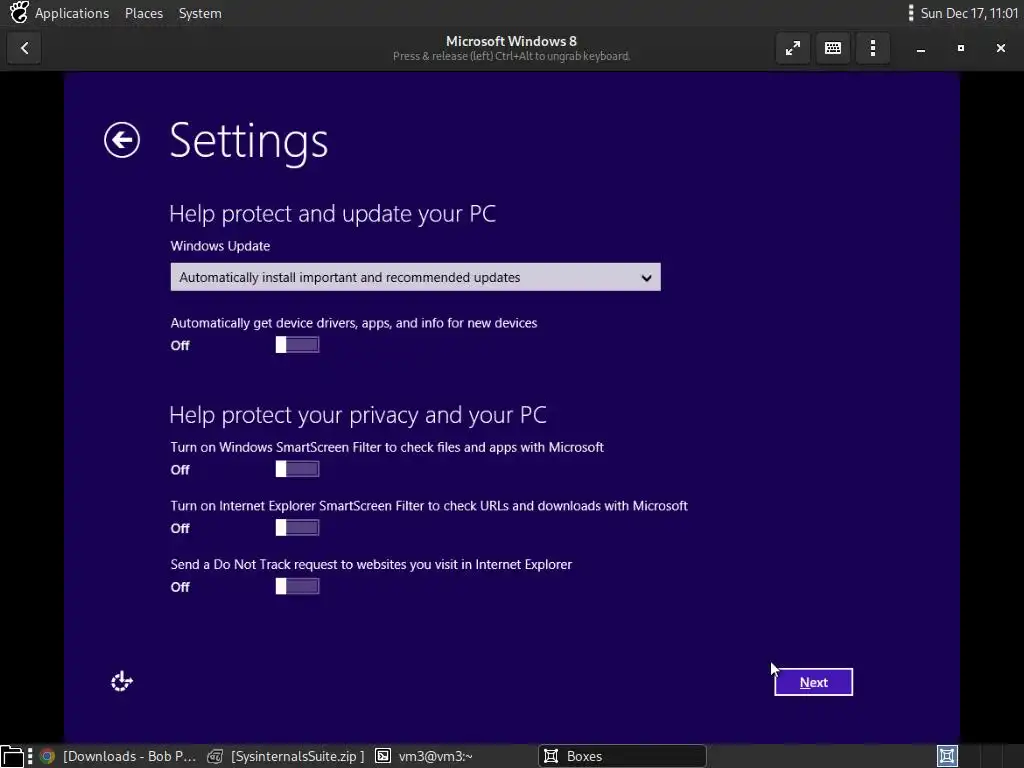This screenshot has height=768, width=1024.
Task: Click 'Turn on Internet Explorer SmartScreen Filter' label
Action: [429, 506]
